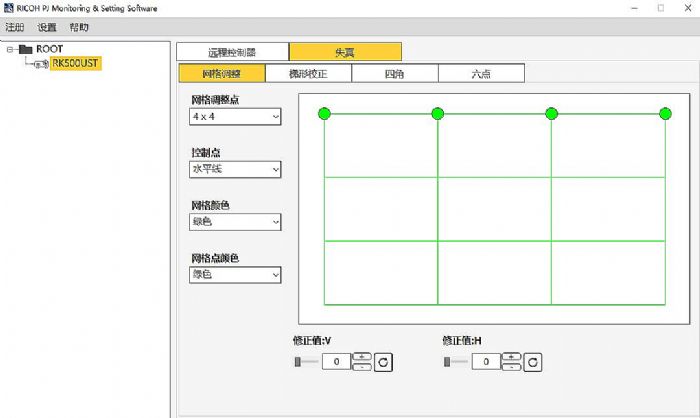The image size is (700, 418).
Task: Click the RK500UST projector device icon
Action: tap(40, 63)
